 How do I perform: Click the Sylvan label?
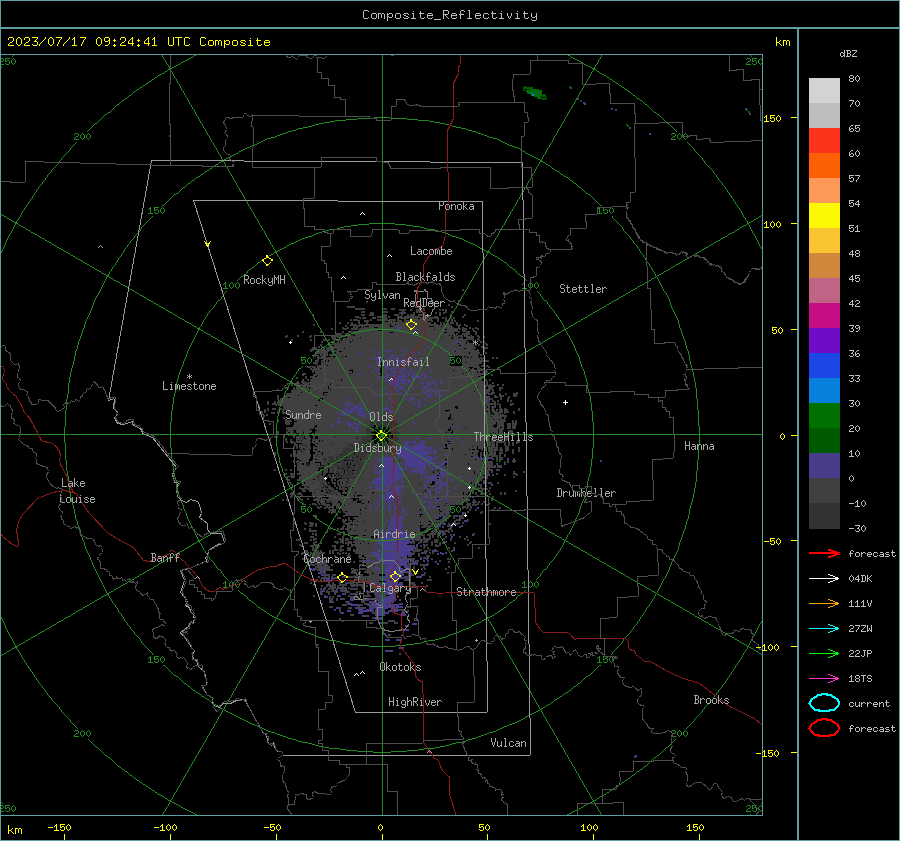click(x=382, y=295)
